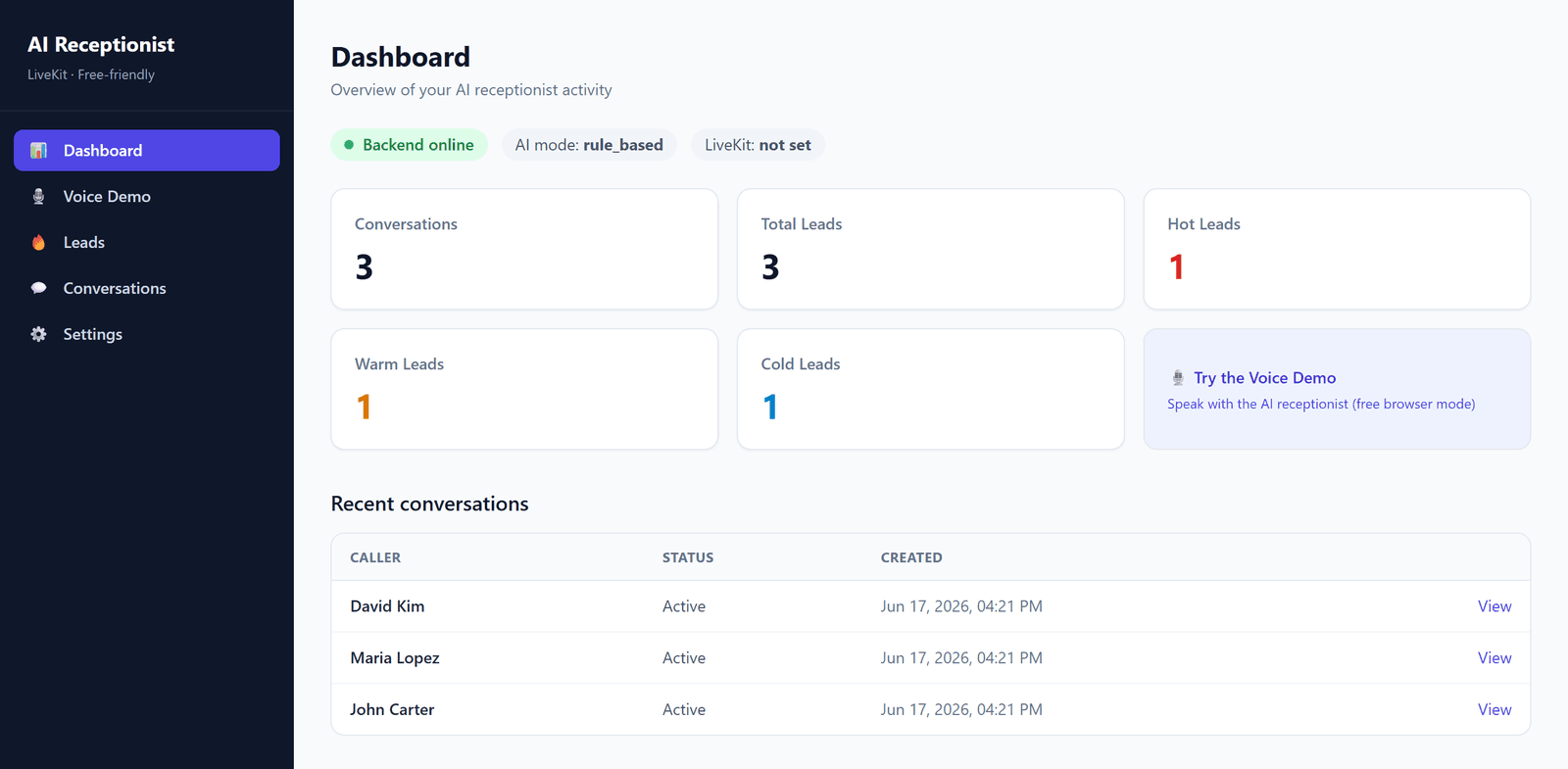
Task: Click the LiveKit not set badge
Action: pos(758,145)
